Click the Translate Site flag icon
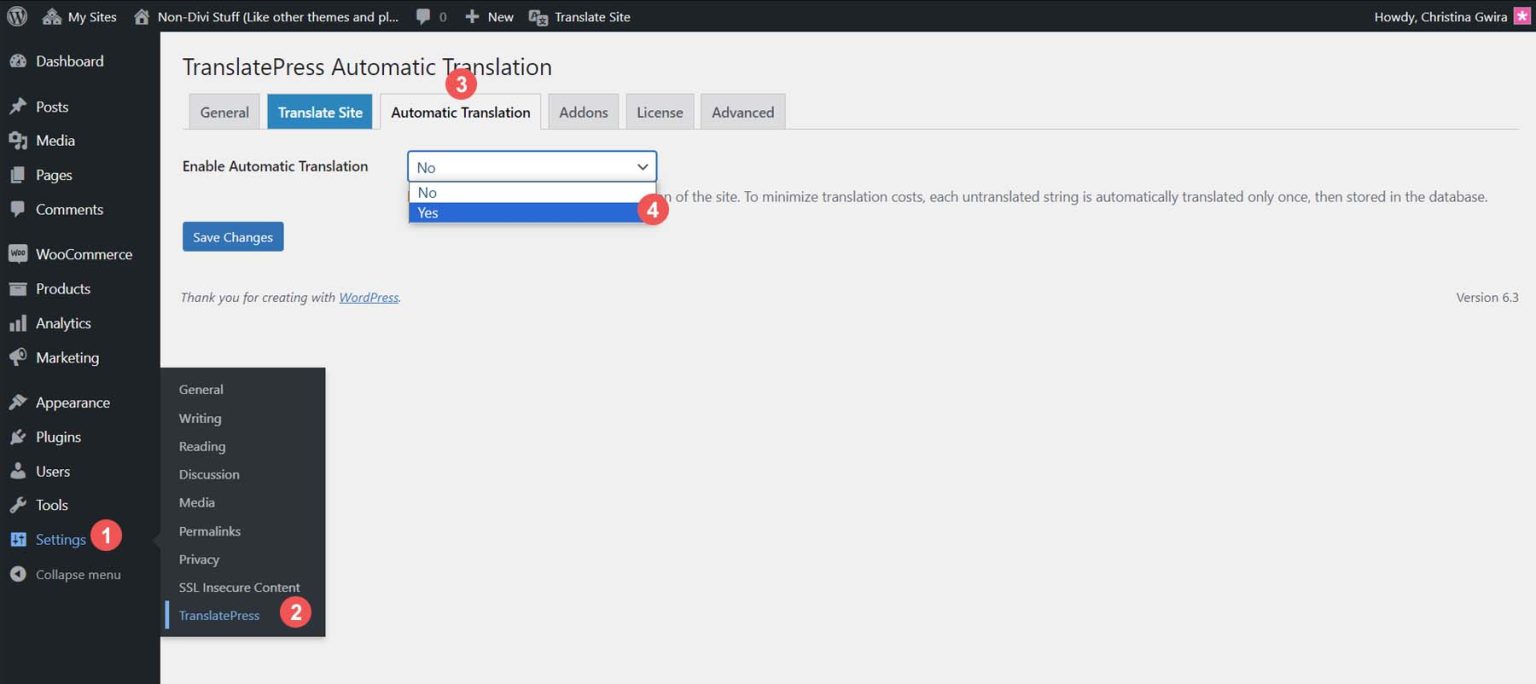The height and width of the screenshot is (684, 1536). pyautogui.click(x=539, y=16)
